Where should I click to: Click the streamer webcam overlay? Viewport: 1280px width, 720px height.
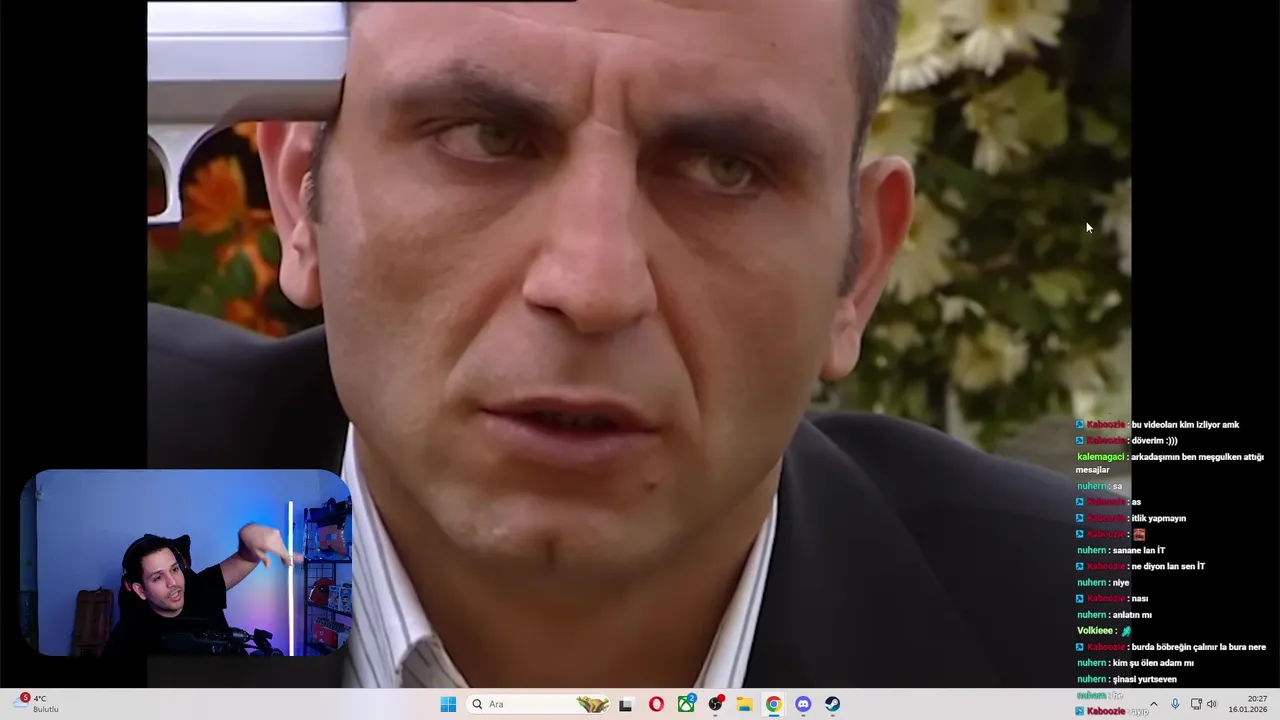[x=186, y=562]
